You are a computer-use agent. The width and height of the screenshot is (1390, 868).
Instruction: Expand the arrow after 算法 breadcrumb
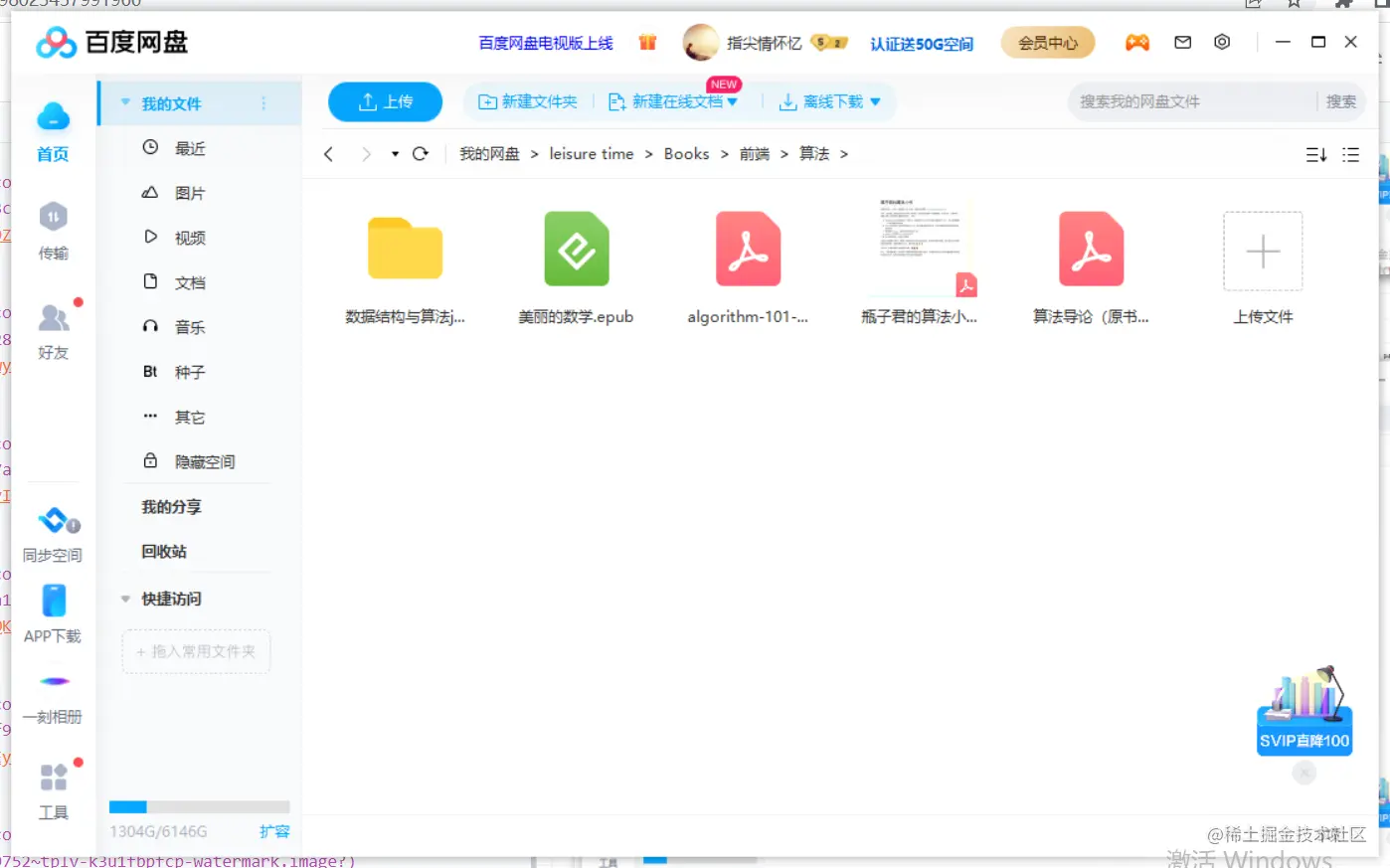[844, 154]
